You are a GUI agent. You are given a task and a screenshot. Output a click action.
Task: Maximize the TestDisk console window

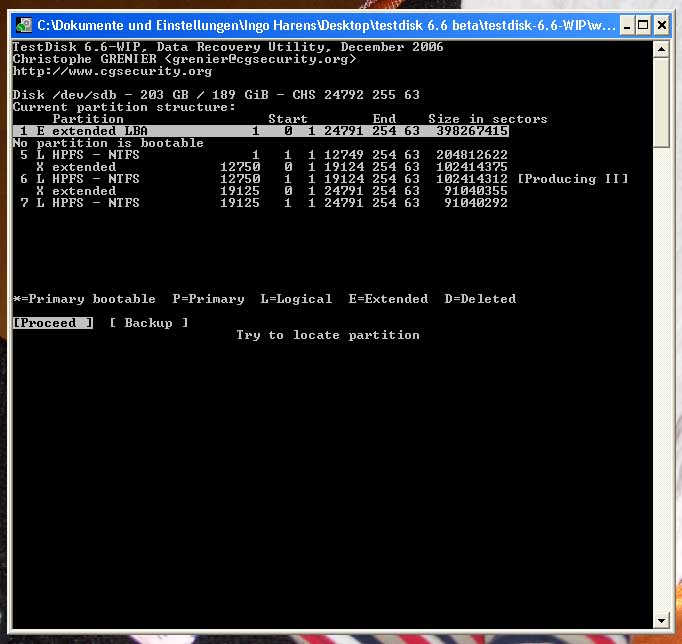coord(643,25)
